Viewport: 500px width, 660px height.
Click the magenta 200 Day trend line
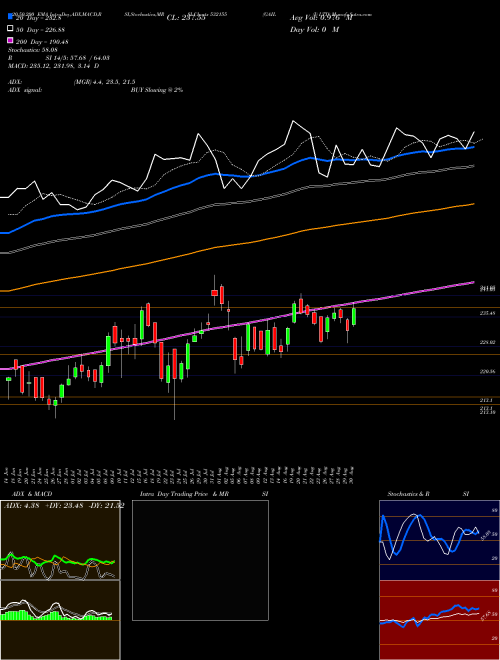tap(238, 325)
